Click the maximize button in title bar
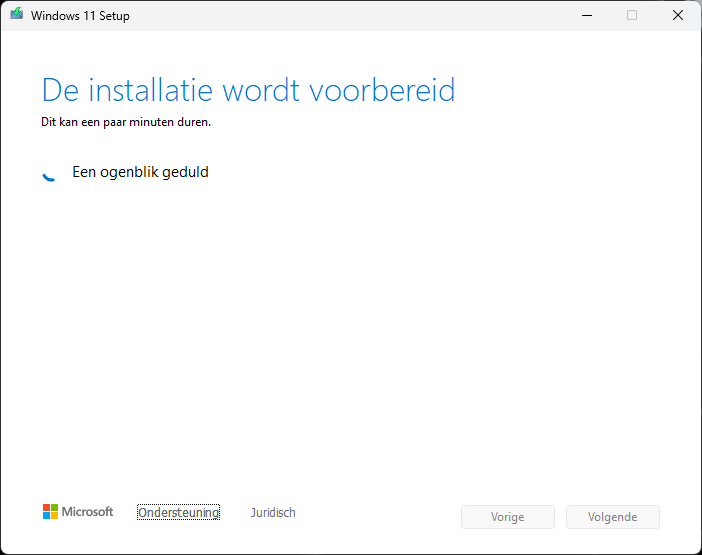Image resolution: width=702 pixels, height=555 pixels. [x=632, y=15]
